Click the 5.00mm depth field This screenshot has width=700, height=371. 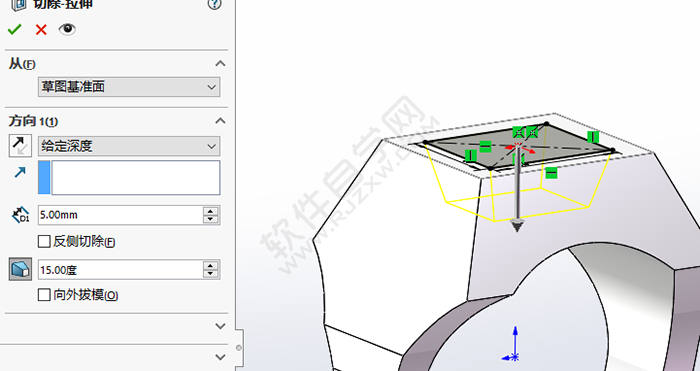[x=121, y=215]
